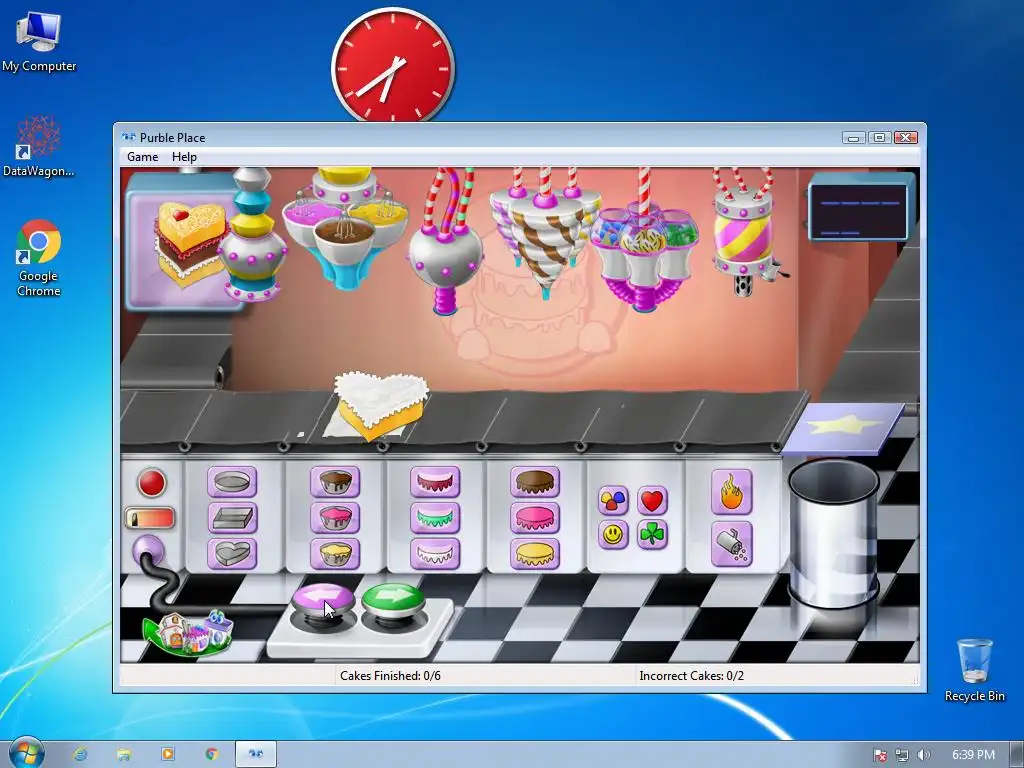This screenshot has height=768, width=1024.
Task: Open My Computer desktop icon
Action: point(39,42)
